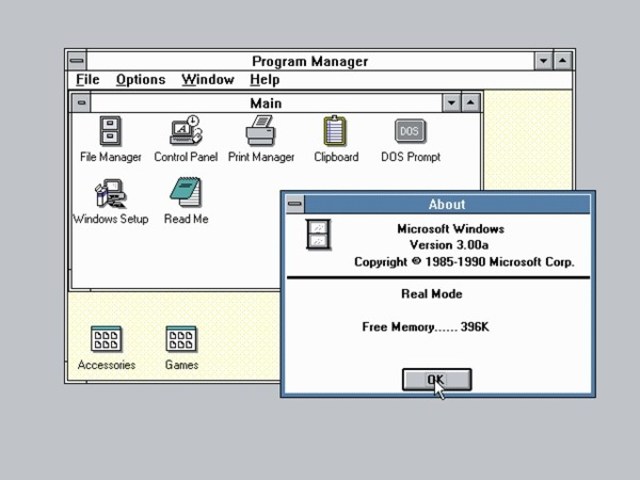Open the File menu
Viewport: 640px width, 480px height.
point(88,79)
